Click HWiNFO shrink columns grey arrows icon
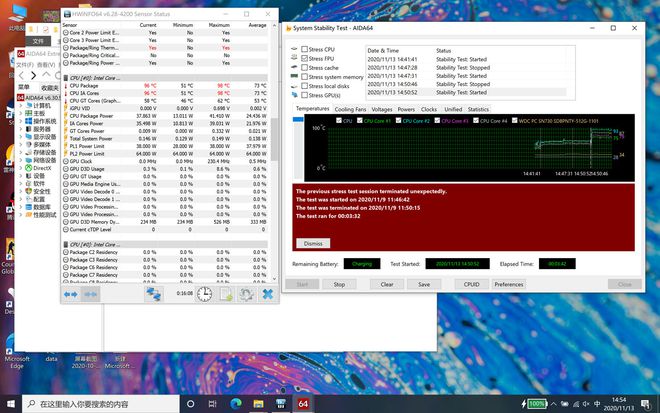Image resolution: width=660 pixels, height=413 pixels. pos(90,294)
